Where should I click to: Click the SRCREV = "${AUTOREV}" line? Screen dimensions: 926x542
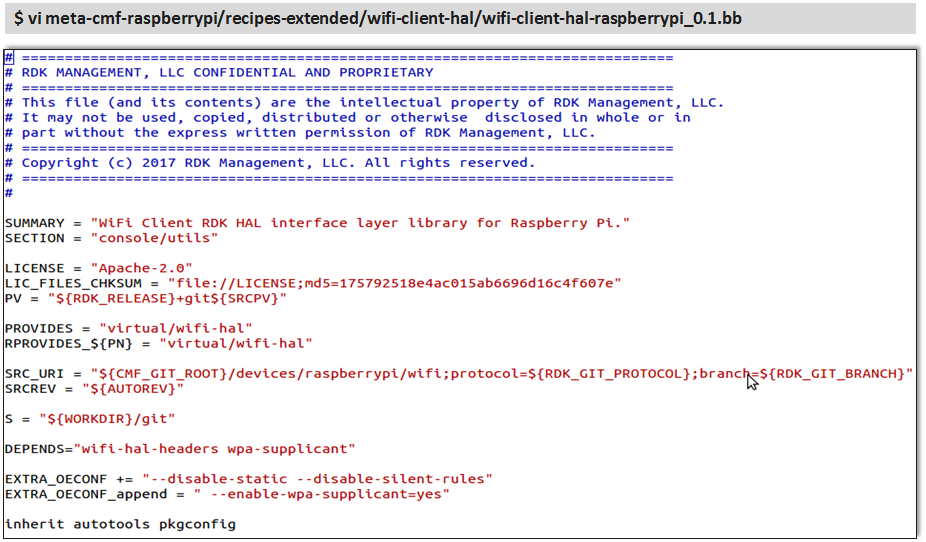tap(94, 388)
